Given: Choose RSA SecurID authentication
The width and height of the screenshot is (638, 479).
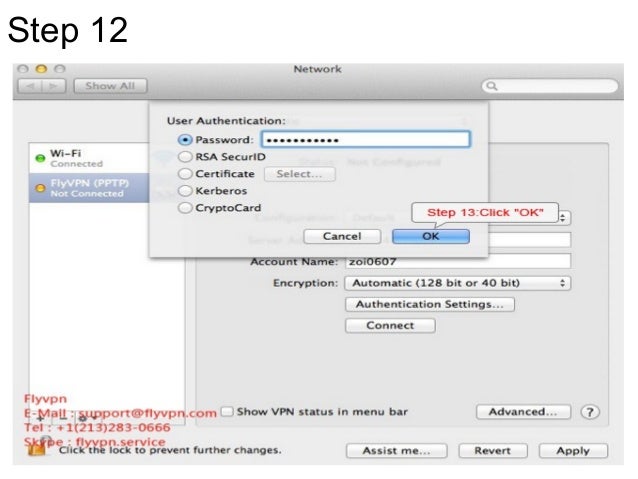Looking at the screenshot, I should [x=185, y=157].
